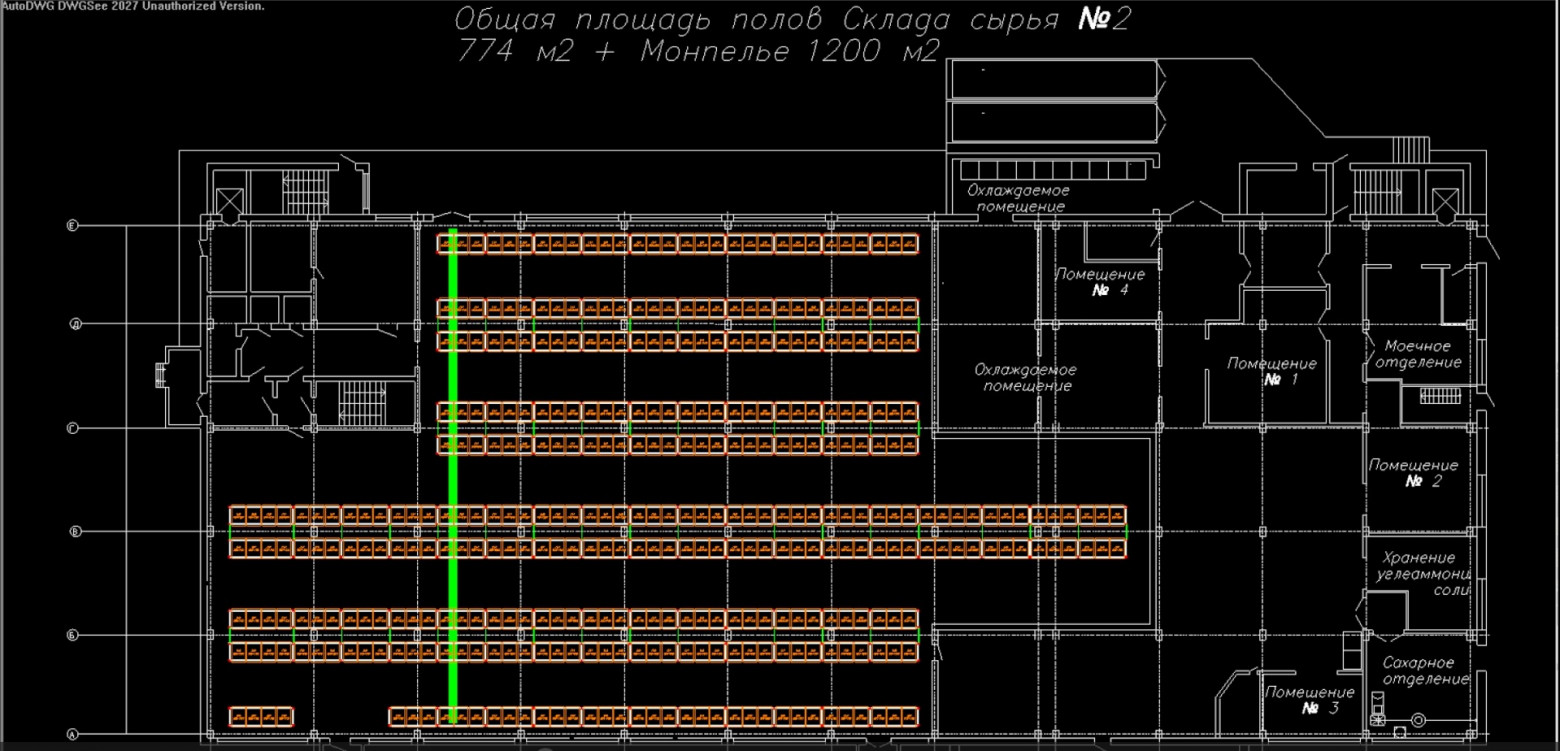Select the grid axis marker Г
This screenshot has height=751, width=1560.
coord(73,428)
